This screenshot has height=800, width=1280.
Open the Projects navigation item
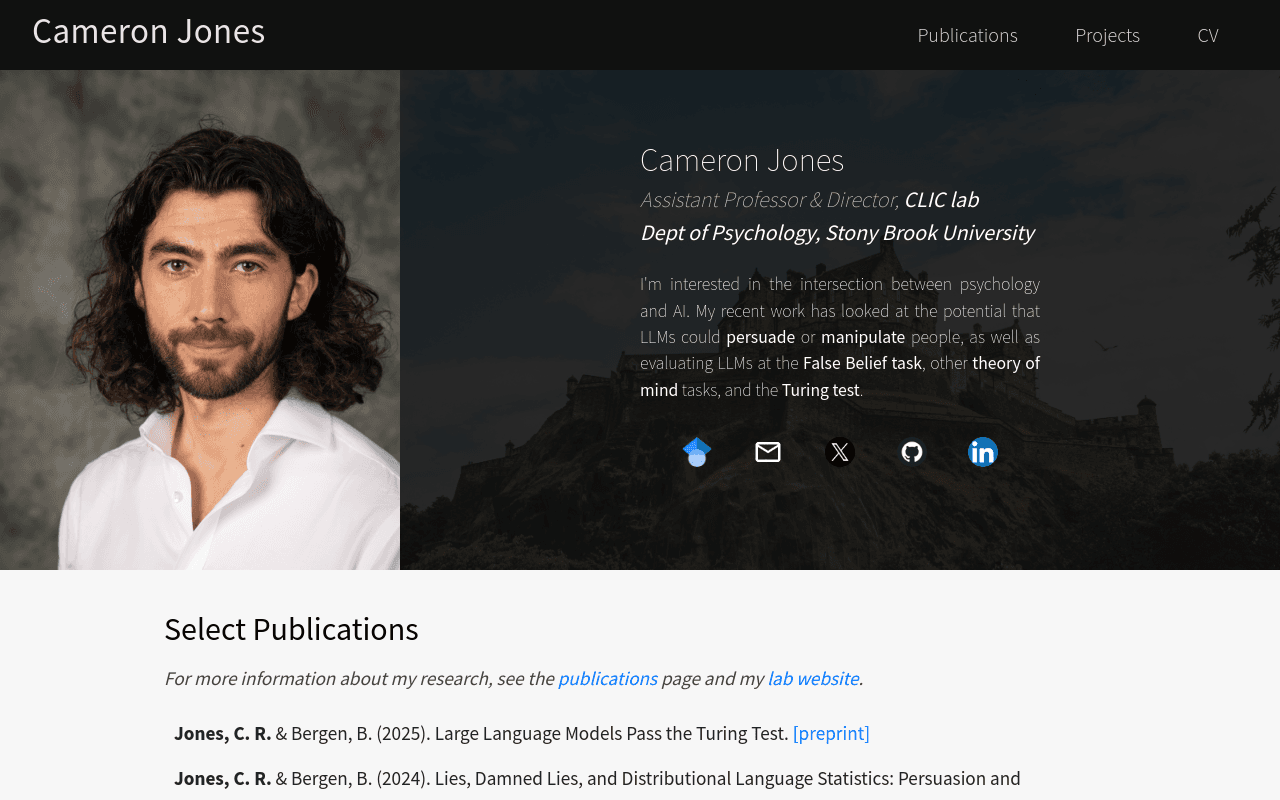tap(1107, 35)
